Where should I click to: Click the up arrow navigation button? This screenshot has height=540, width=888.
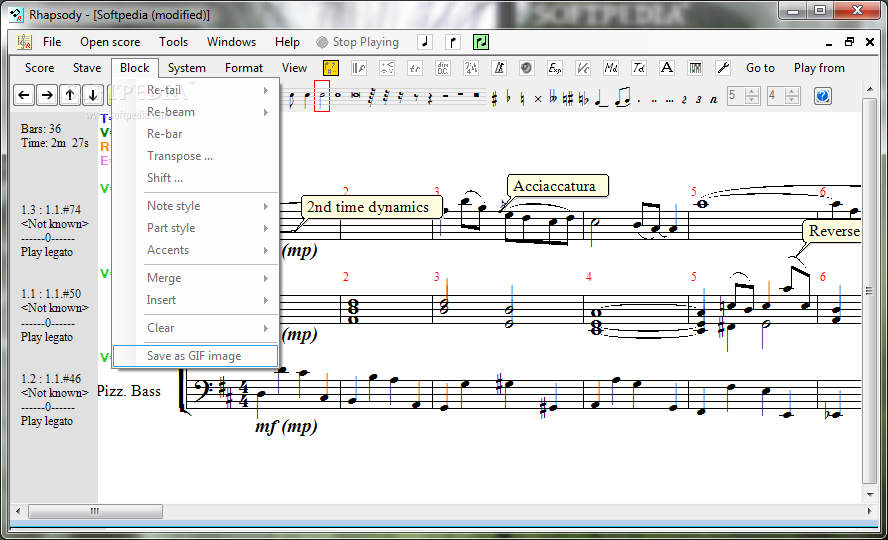pyautogui.click(x=70, y=95)
